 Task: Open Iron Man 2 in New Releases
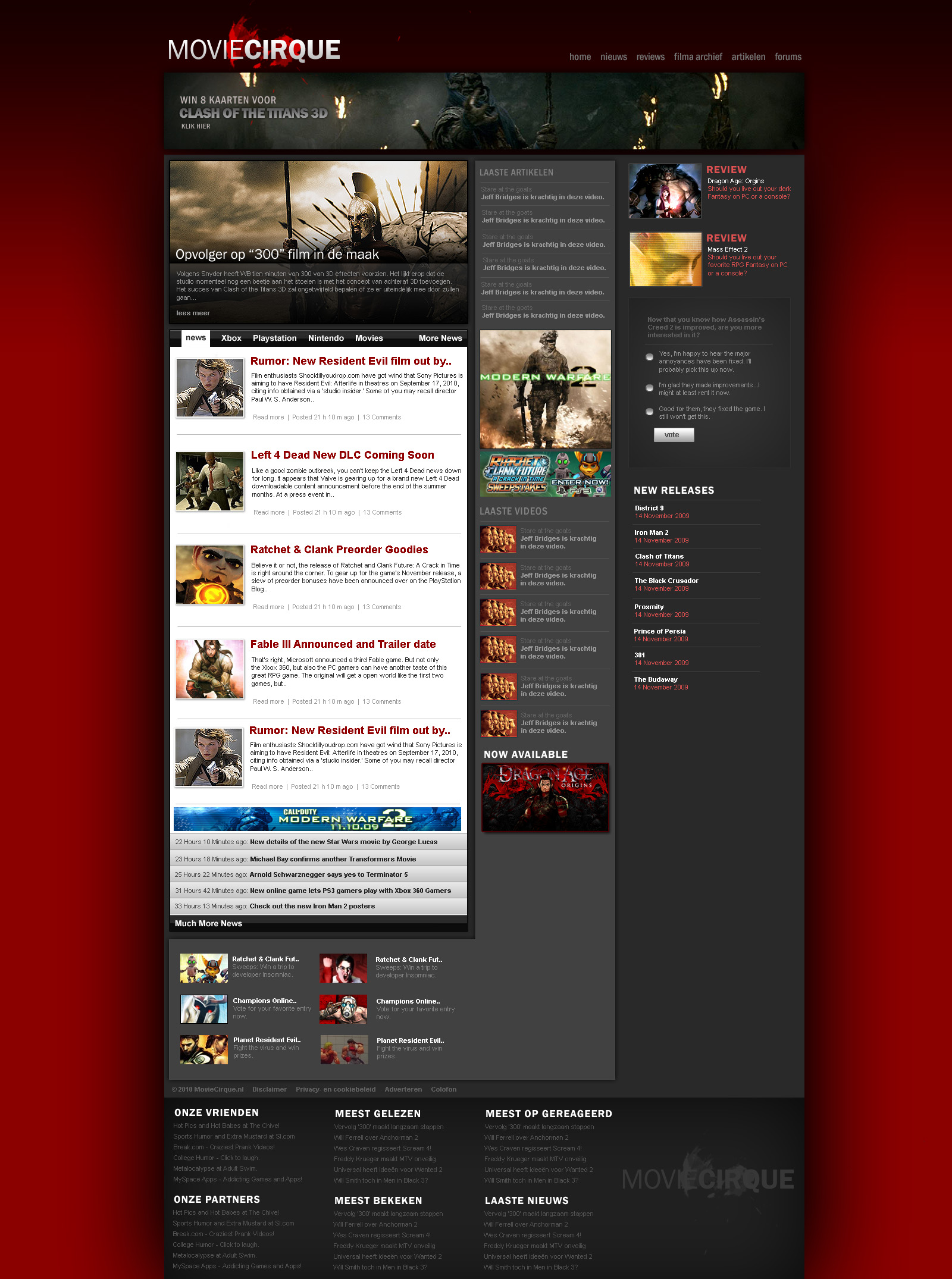(x=652, y=532)
